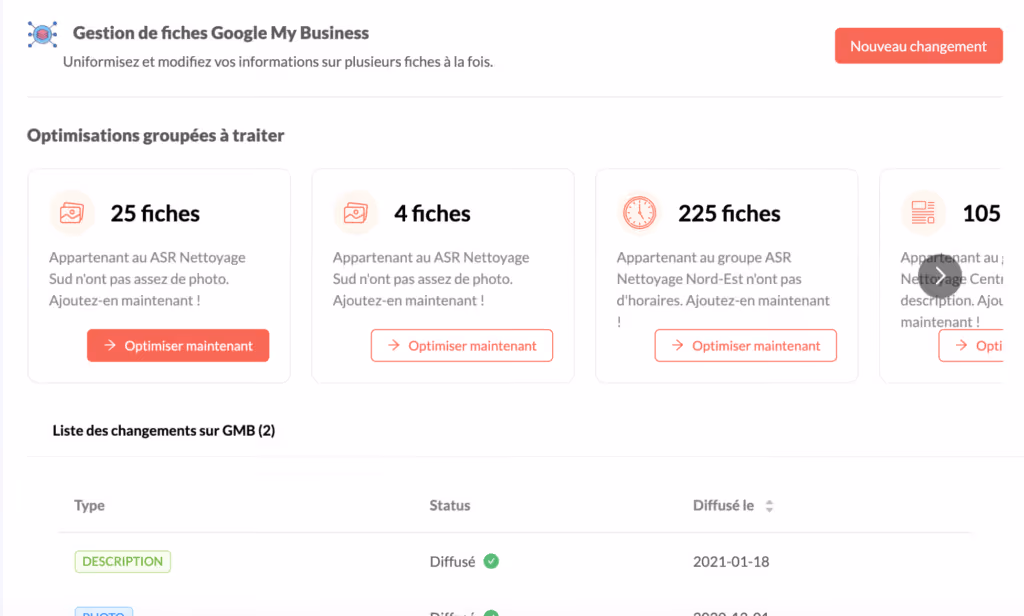Click description icon on 105 card
This screenshot has width=1024, height=616.
[923, 213]
